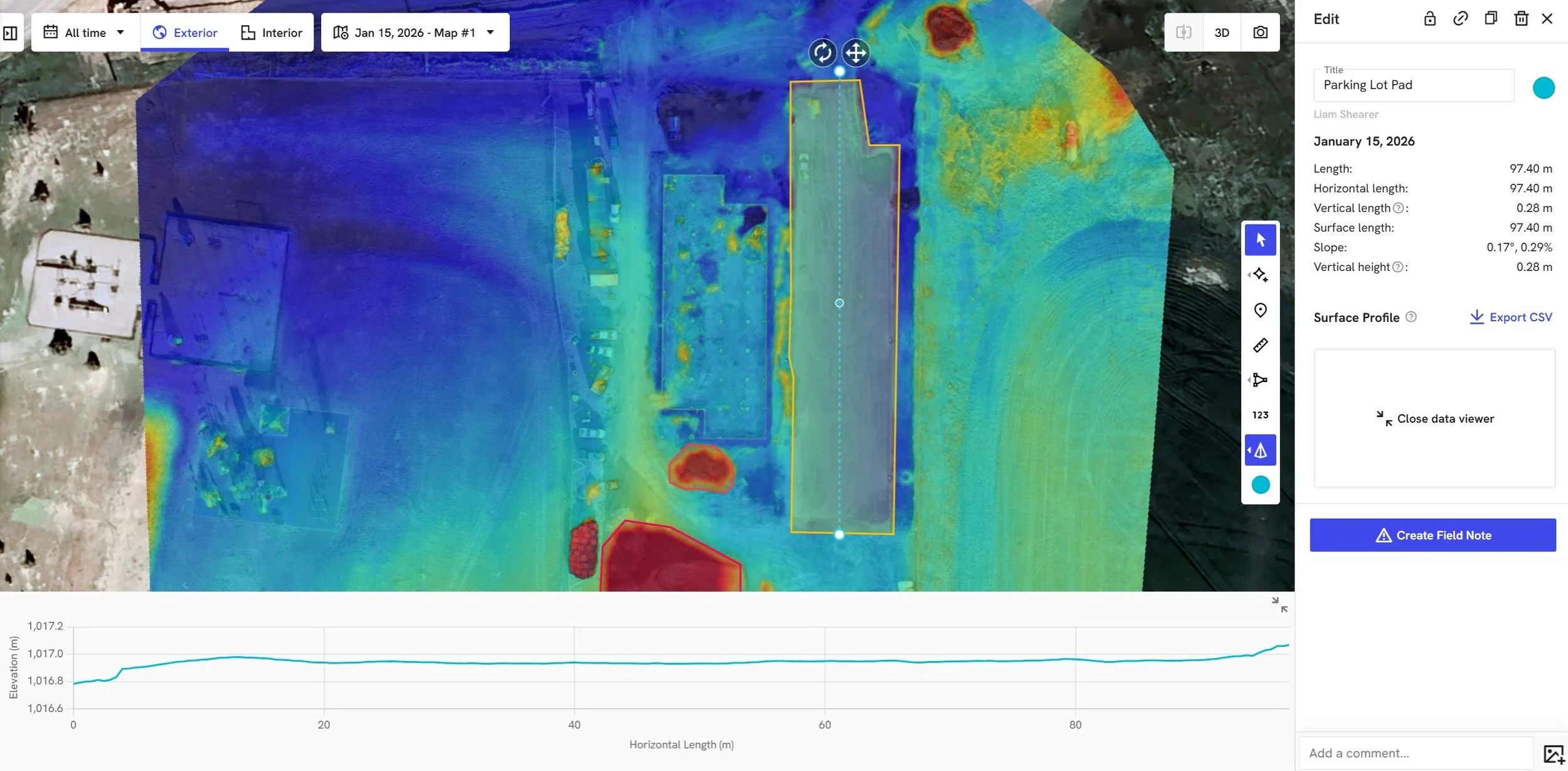Take a screenshot with the camera icon
Image resolution: width=1568 pixels, height=771 pixels.
[x=1260, y=32]
